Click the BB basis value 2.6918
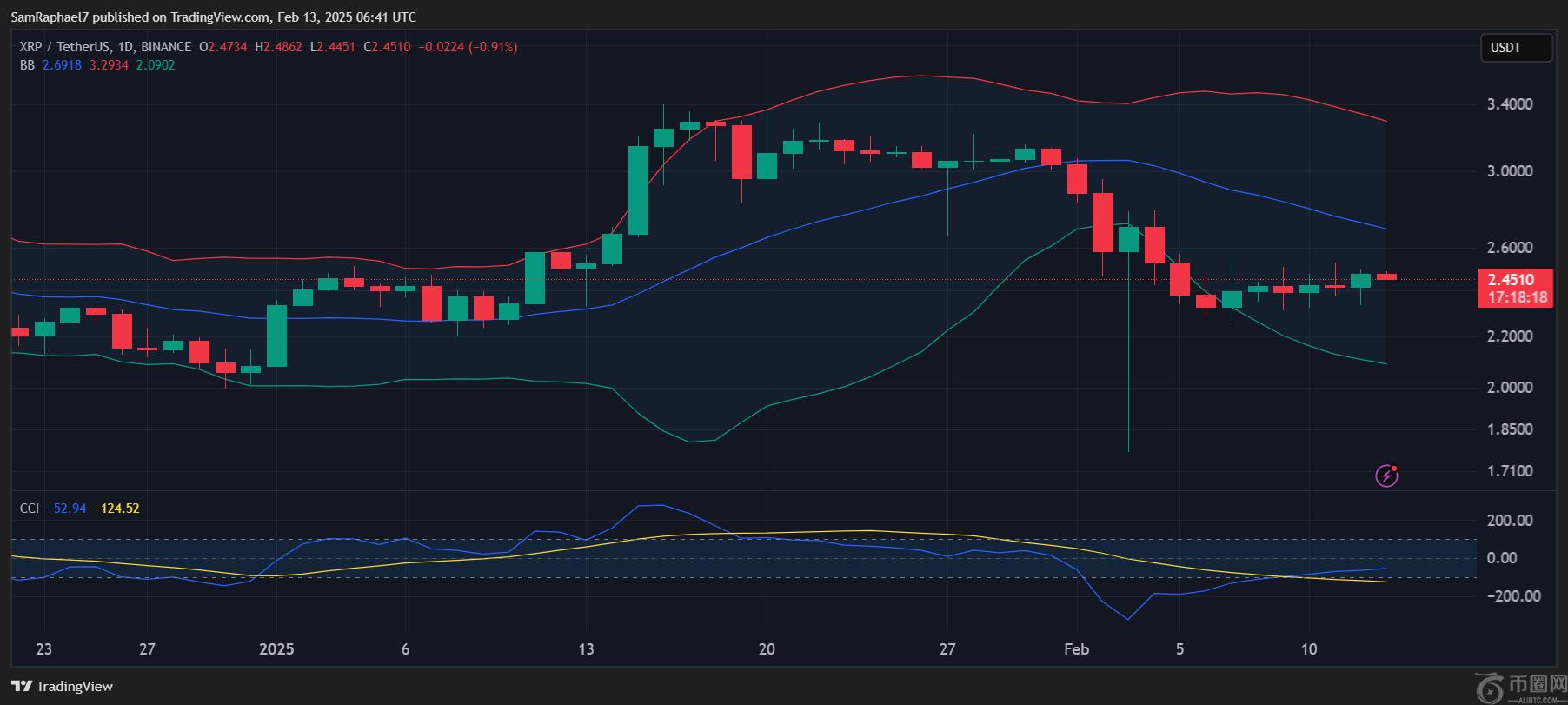The image size is (1568, 705). click(x=62, y=65)
